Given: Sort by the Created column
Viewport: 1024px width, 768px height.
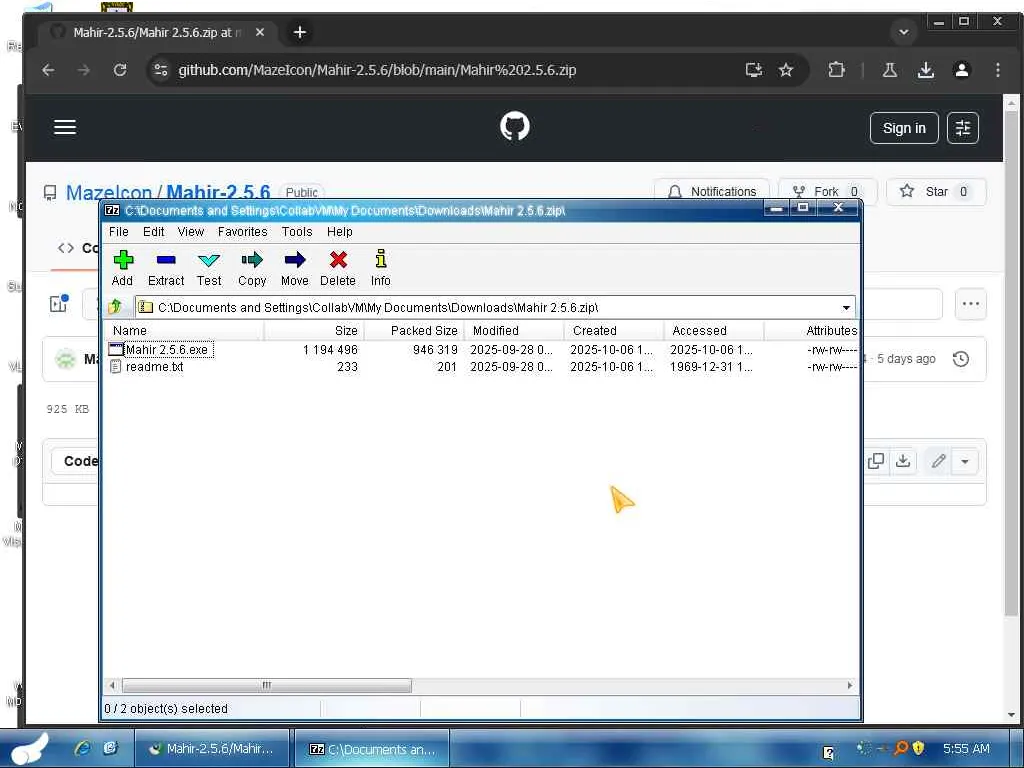Looking at the screenshot, I should coord(614,330).
